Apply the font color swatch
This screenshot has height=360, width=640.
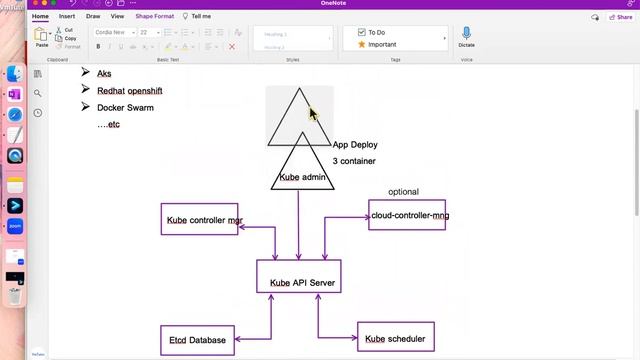[185, 47]
